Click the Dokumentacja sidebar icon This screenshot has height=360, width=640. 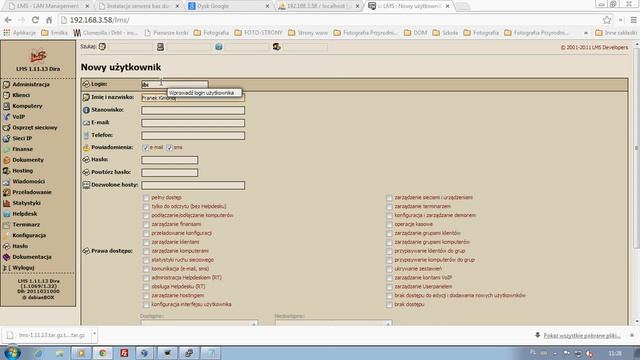[x=7, y=257]
